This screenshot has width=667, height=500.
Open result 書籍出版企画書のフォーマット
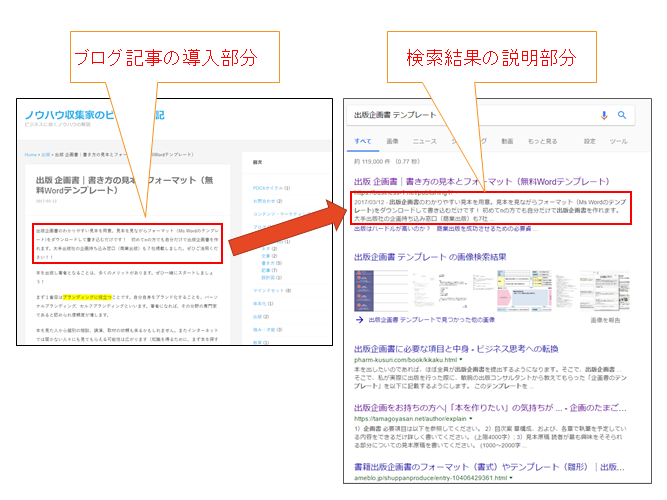[x=489, y=467]
